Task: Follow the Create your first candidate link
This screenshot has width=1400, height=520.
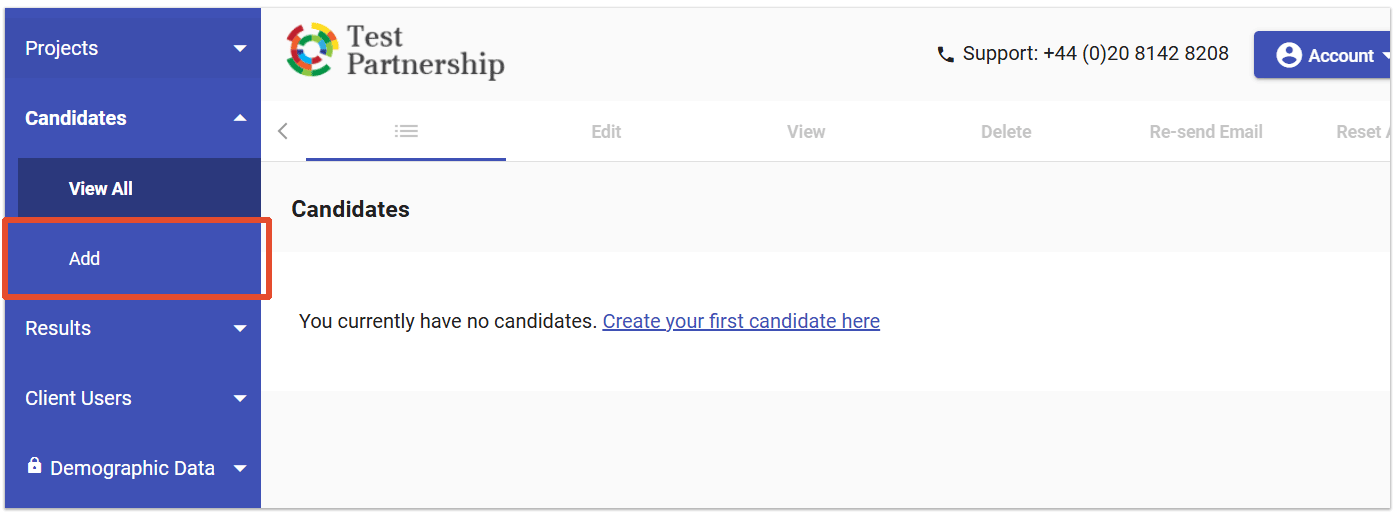Action: click(741, 321)
